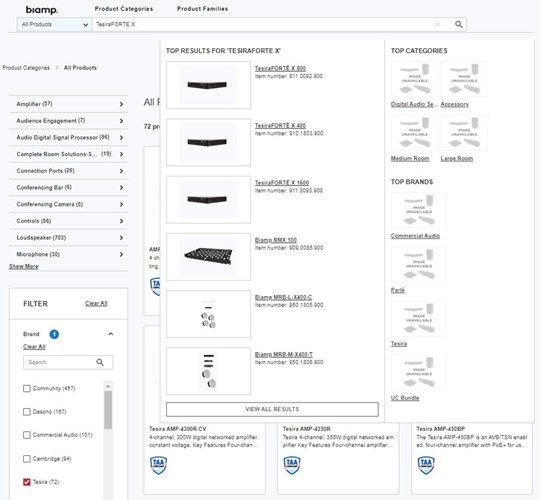Image resolution: width=540 pixels, height=500 pixels.
Task: Expand Complete Room Solutions category
Action: (x=68, y=154)
